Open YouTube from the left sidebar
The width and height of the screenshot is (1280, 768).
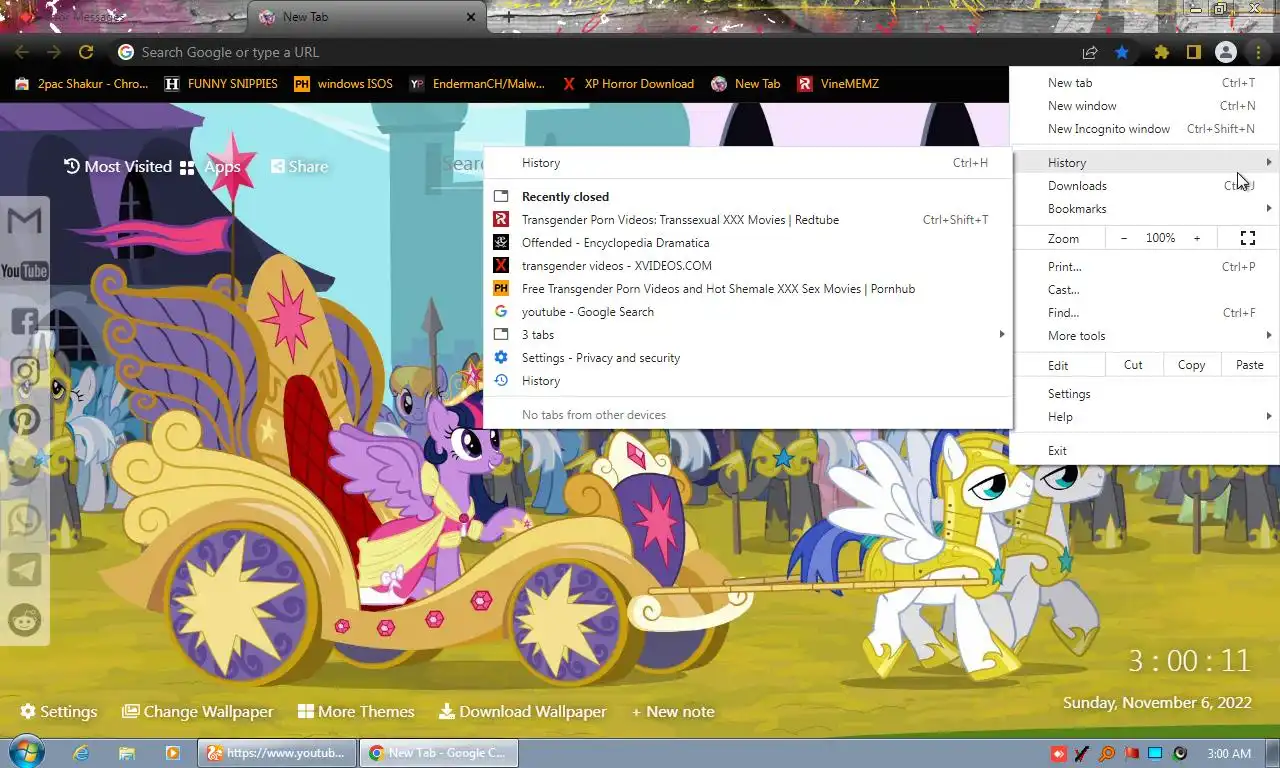point(25,271)
